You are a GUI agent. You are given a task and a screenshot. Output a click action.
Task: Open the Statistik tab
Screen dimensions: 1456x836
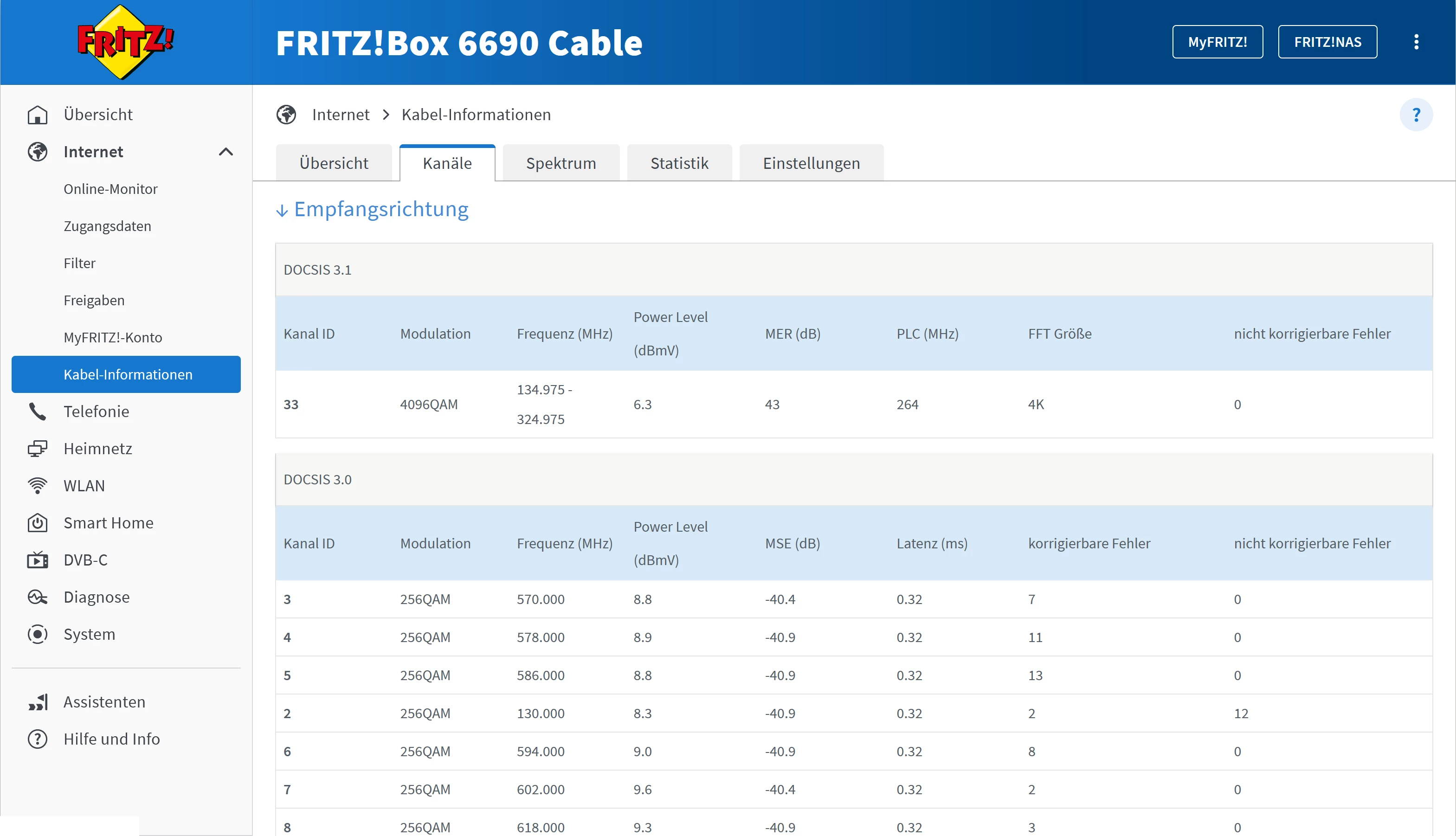[679, 163]
